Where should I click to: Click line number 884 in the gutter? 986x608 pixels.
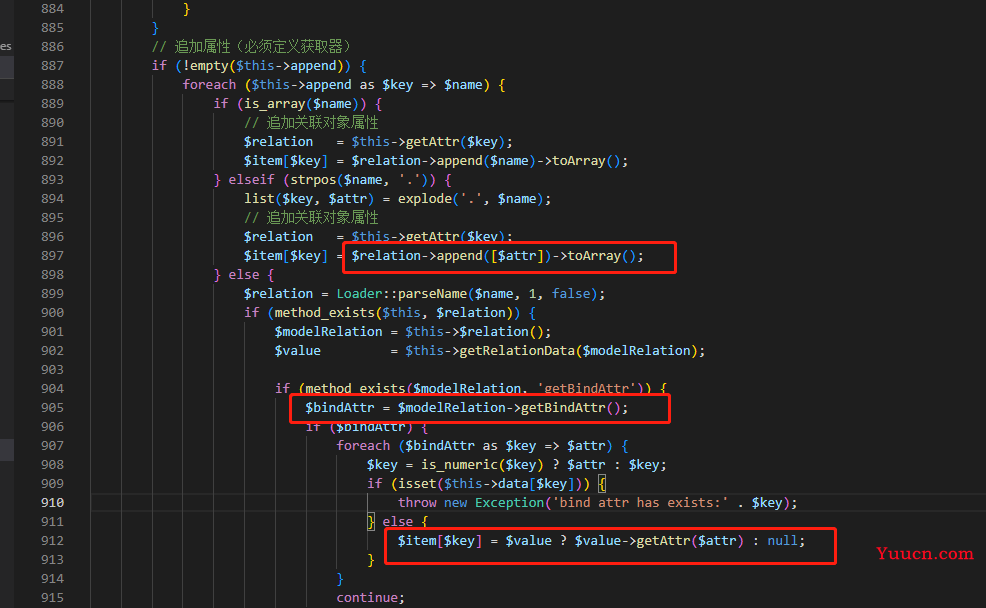[52, 9]
